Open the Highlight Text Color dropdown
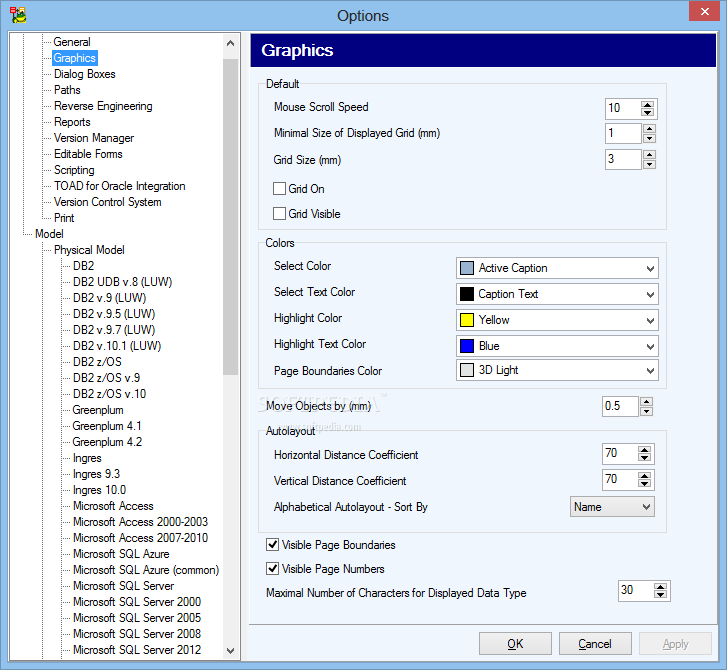The height and width of the screenshot is (670, 727). [557, 346]
